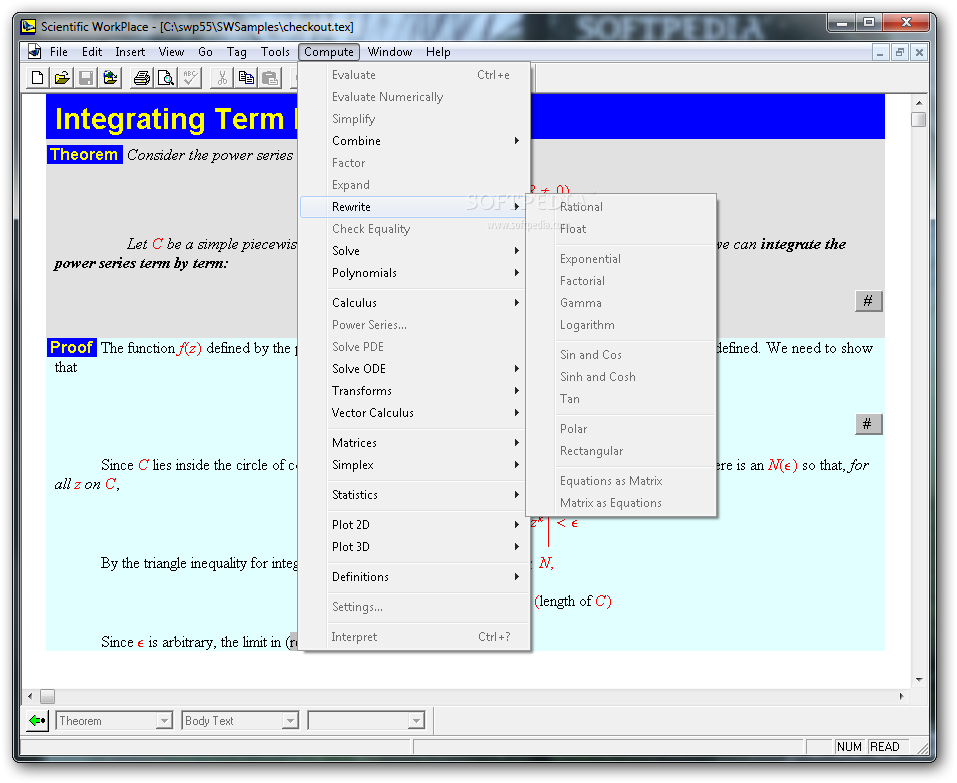Click the document icon left of File menu

34,51
